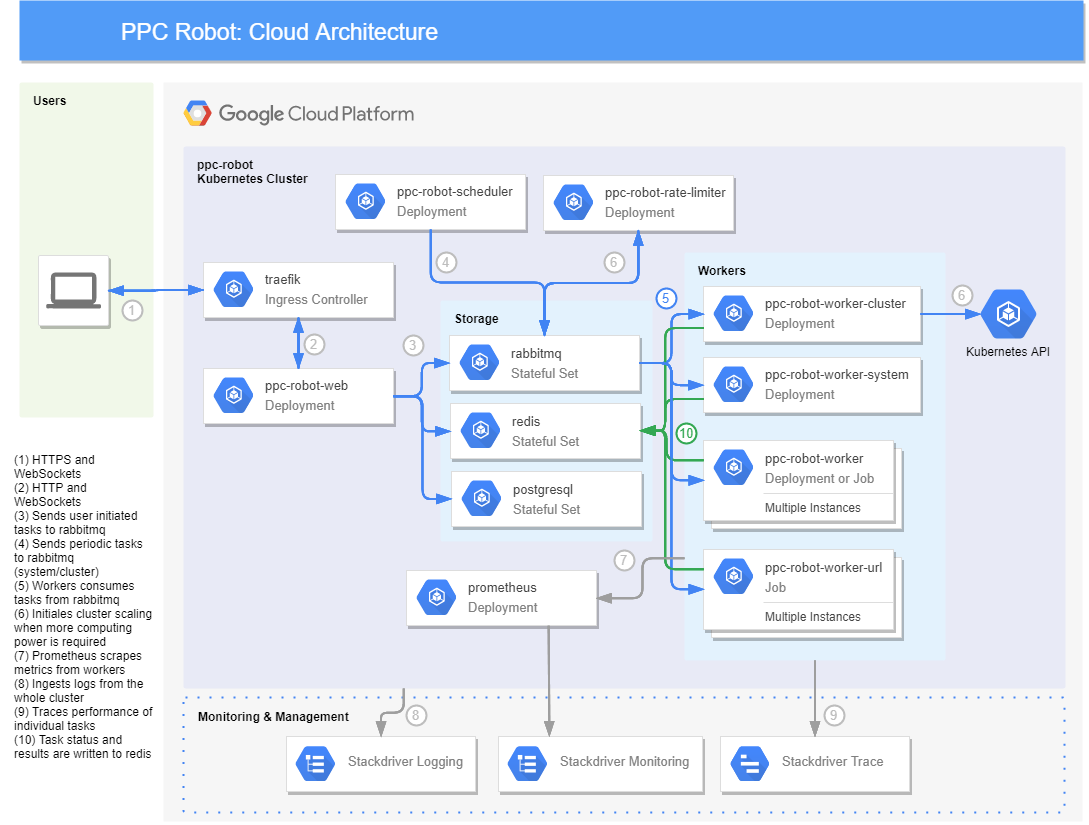The width and height of the screenshot is (1089, 825).
Task: Click the ppc-robot-worker-cluster hexagon icon
Action: (x=734, y=313)
